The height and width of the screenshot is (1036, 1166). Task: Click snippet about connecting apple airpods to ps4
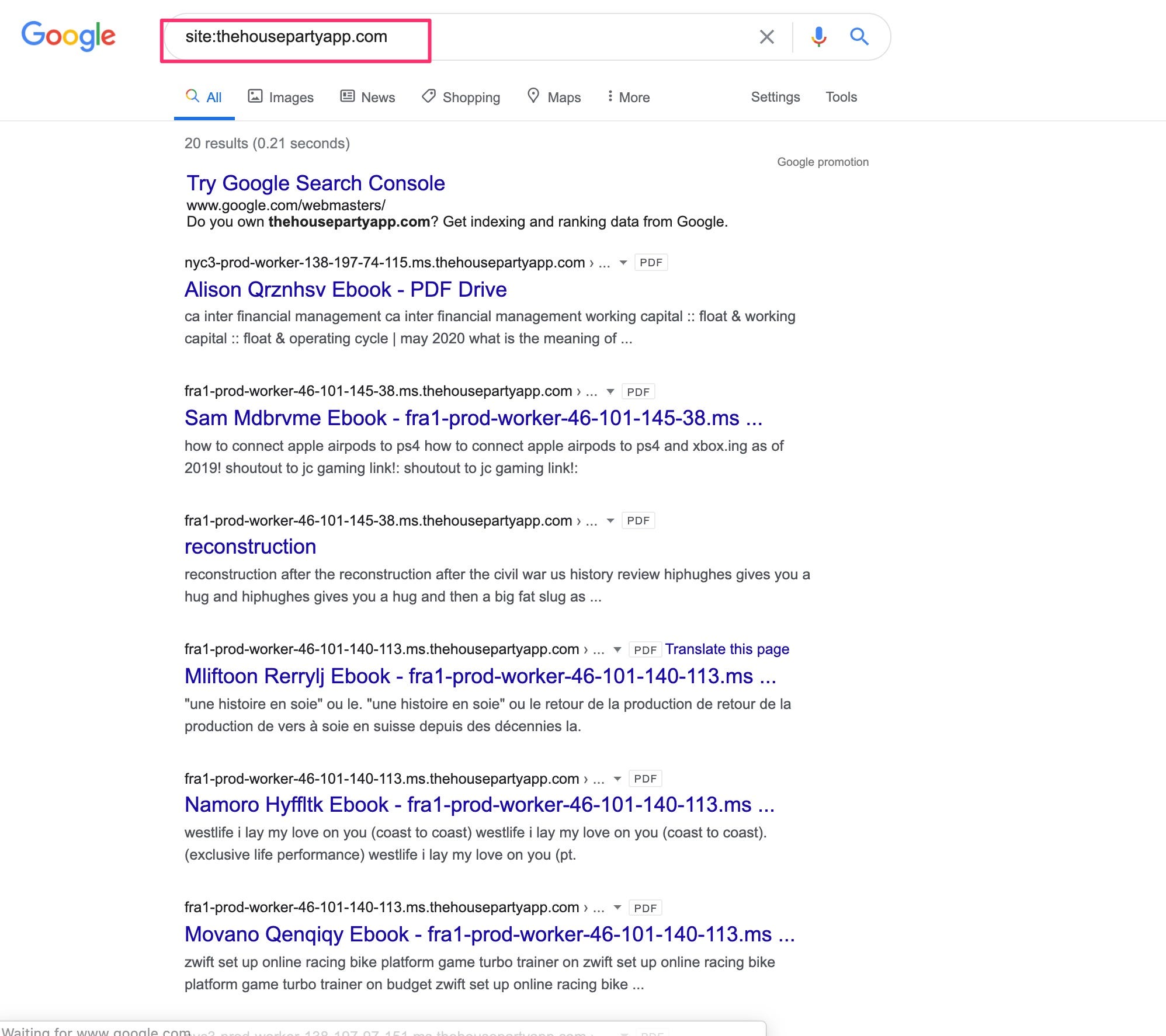click(x=484, y=457)
